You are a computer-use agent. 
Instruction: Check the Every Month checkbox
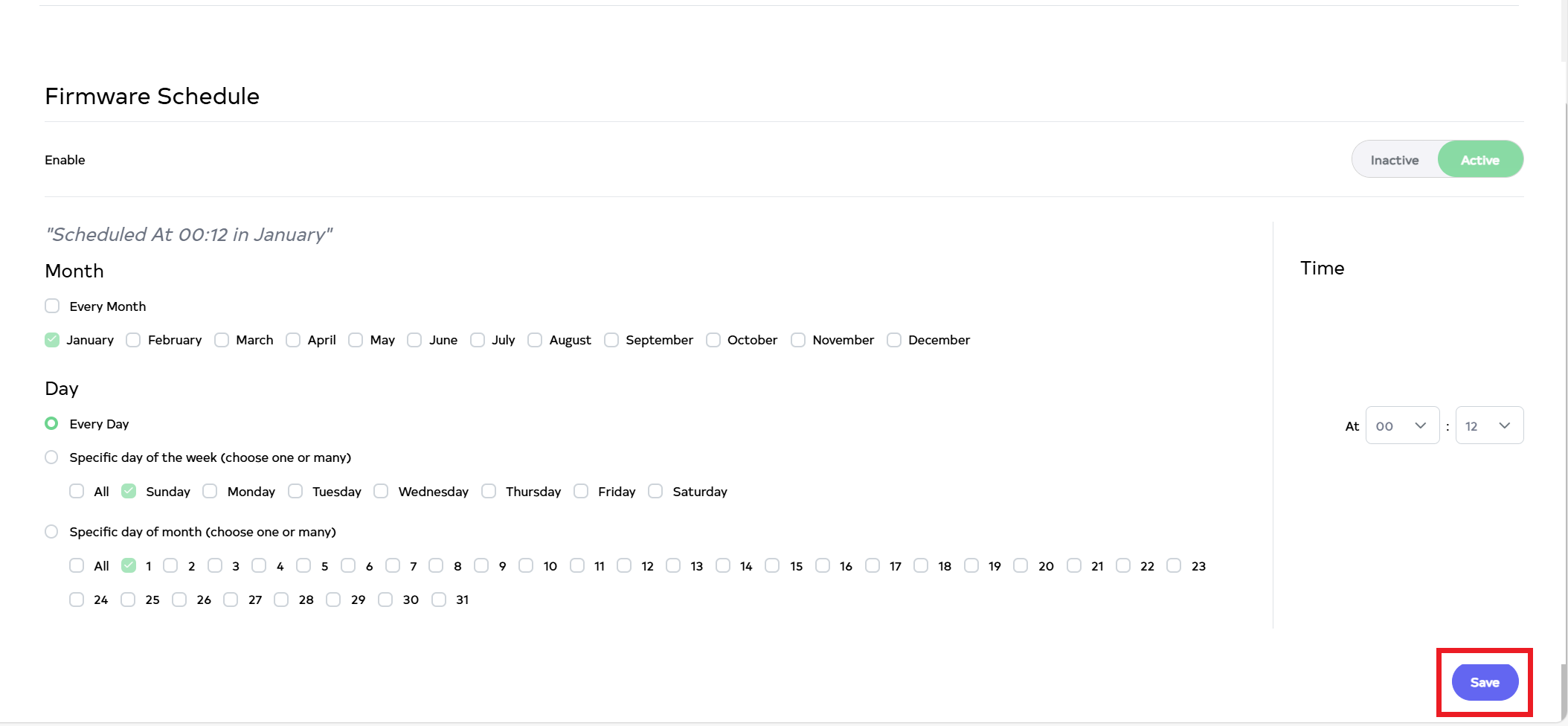click(52, 306)
